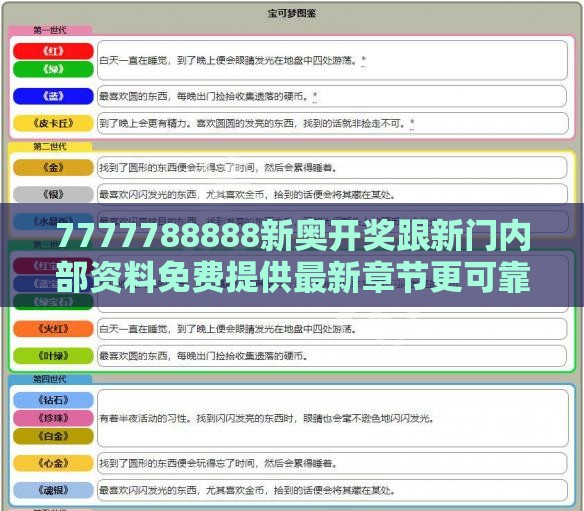Open the 《心金》 version link

[x=53, y=463]
